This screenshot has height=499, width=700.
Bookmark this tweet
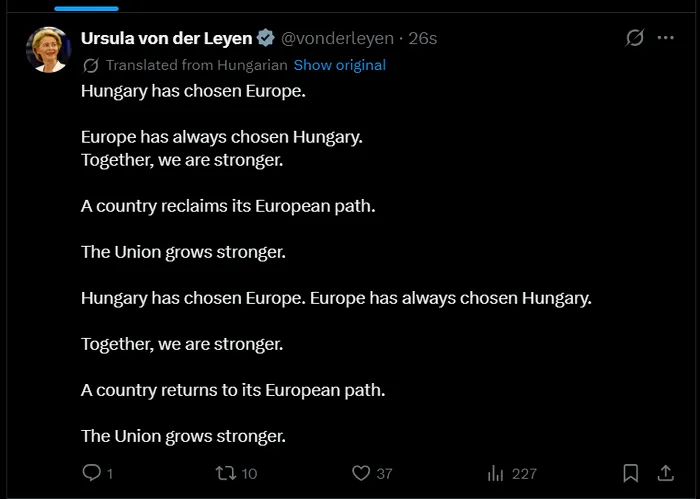point(631,472)
